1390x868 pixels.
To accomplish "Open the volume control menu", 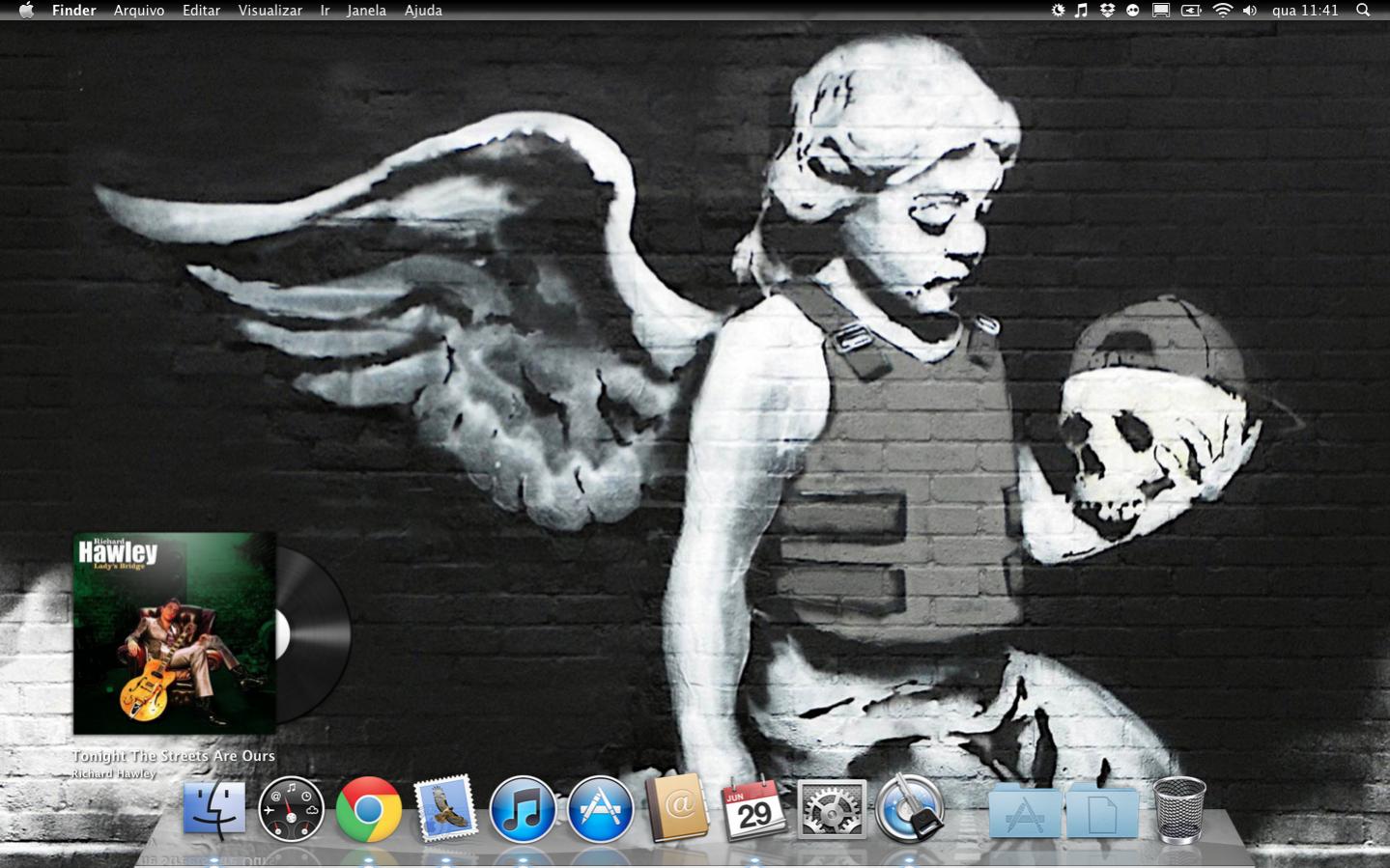I will point(1250,10).
